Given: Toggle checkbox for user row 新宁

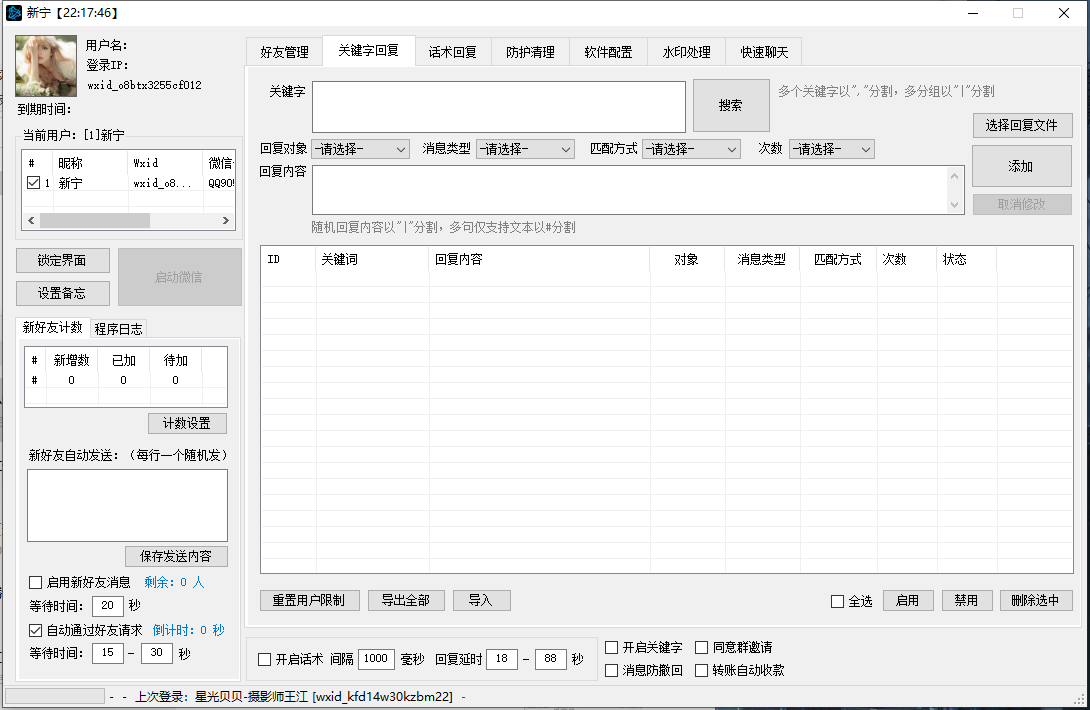Looking at the screenshot, I should click(33, 183).
